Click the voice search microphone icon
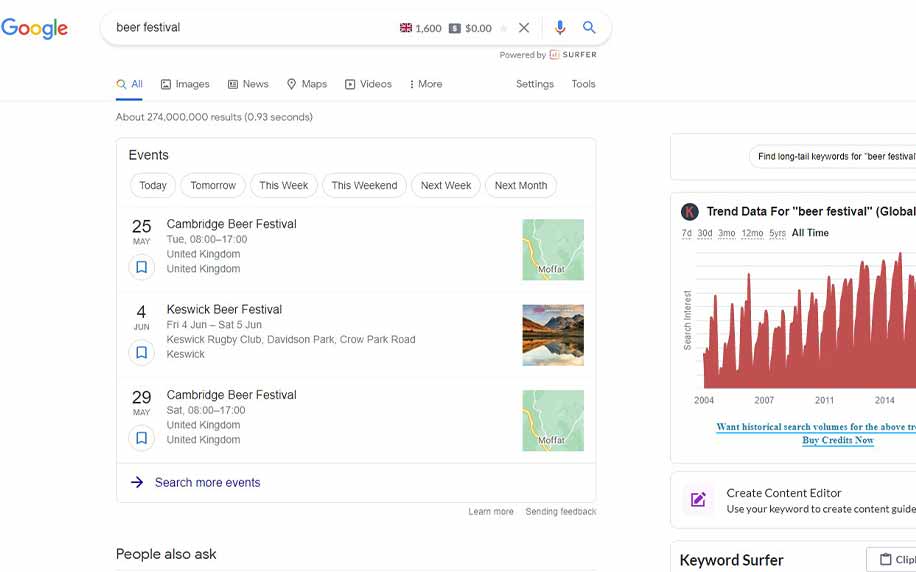 pos(560,28)
